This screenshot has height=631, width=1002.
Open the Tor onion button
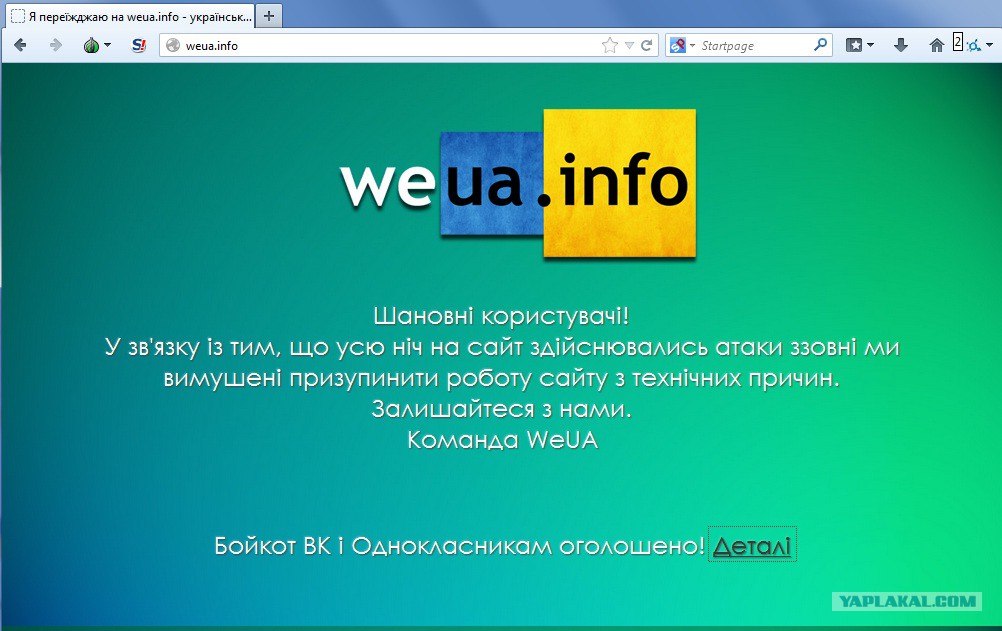coord(92,45)
